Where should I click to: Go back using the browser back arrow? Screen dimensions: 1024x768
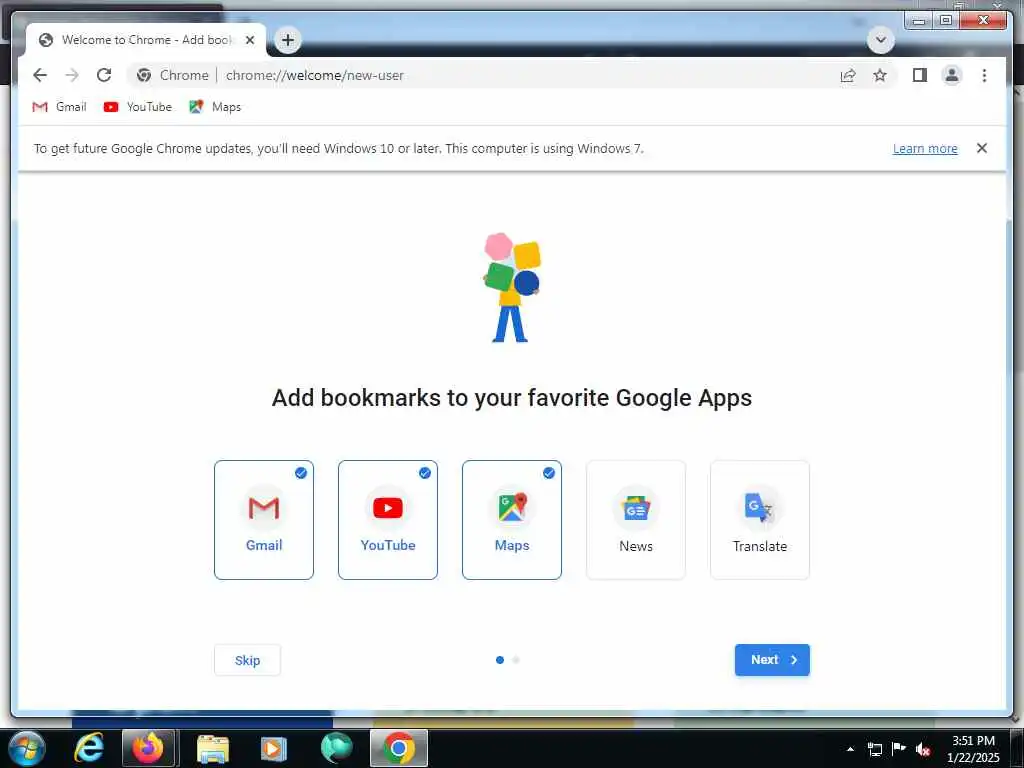[x=40, y=75]
